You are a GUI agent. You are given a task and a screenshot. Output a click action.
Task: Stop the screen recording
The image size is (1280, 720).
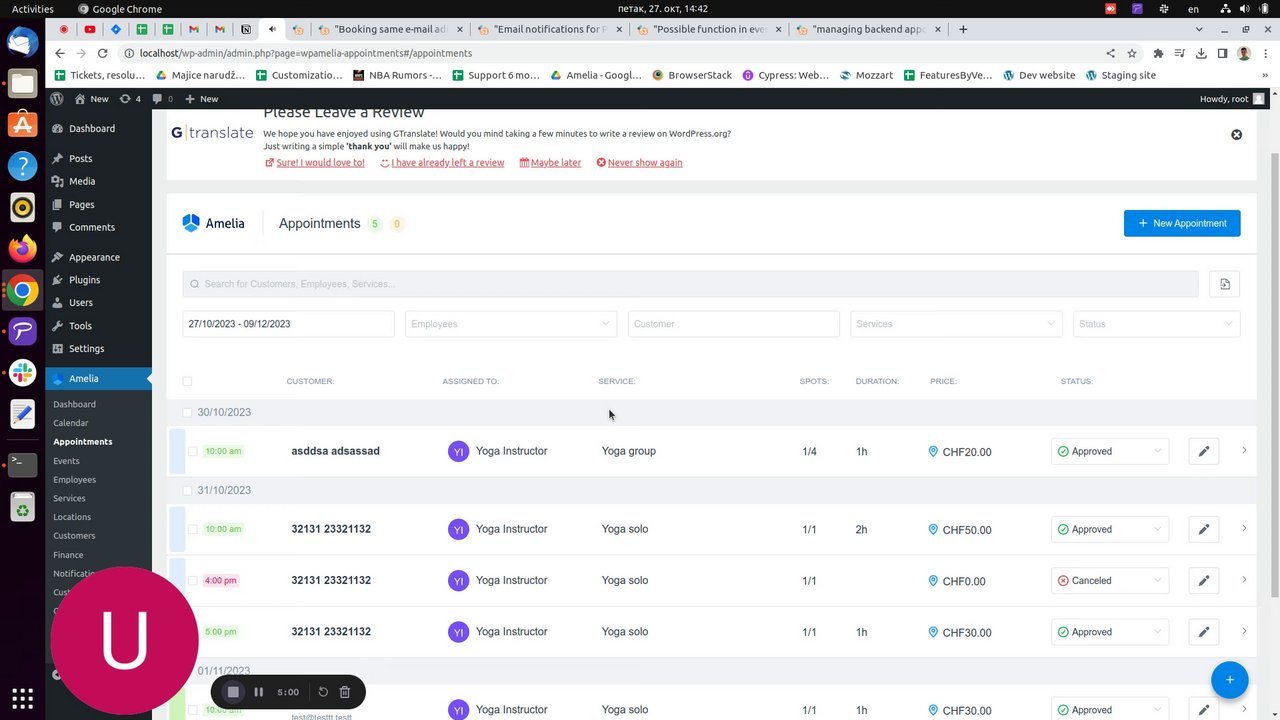tap(233, 692)
